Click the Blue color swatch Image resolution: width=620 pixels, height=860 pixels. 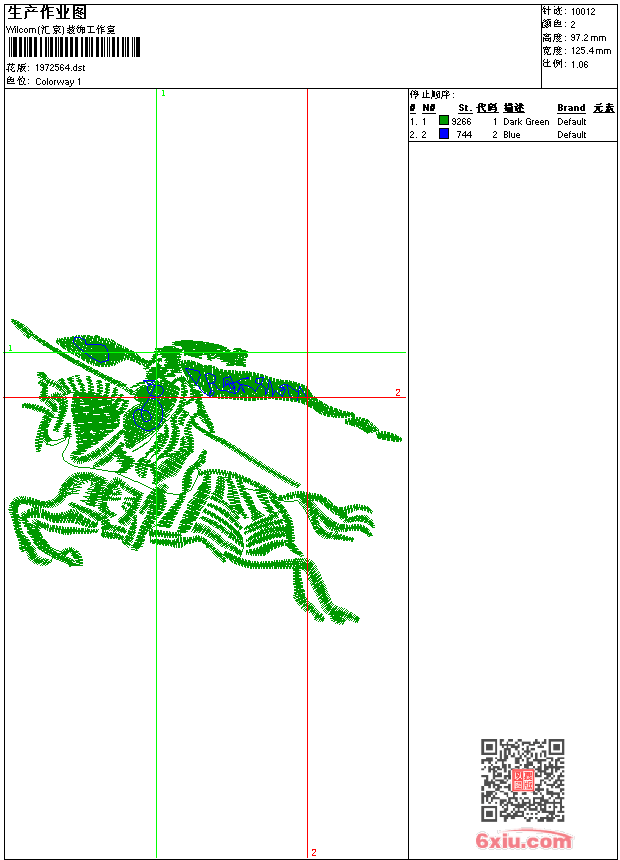click(x=444, y=134)
